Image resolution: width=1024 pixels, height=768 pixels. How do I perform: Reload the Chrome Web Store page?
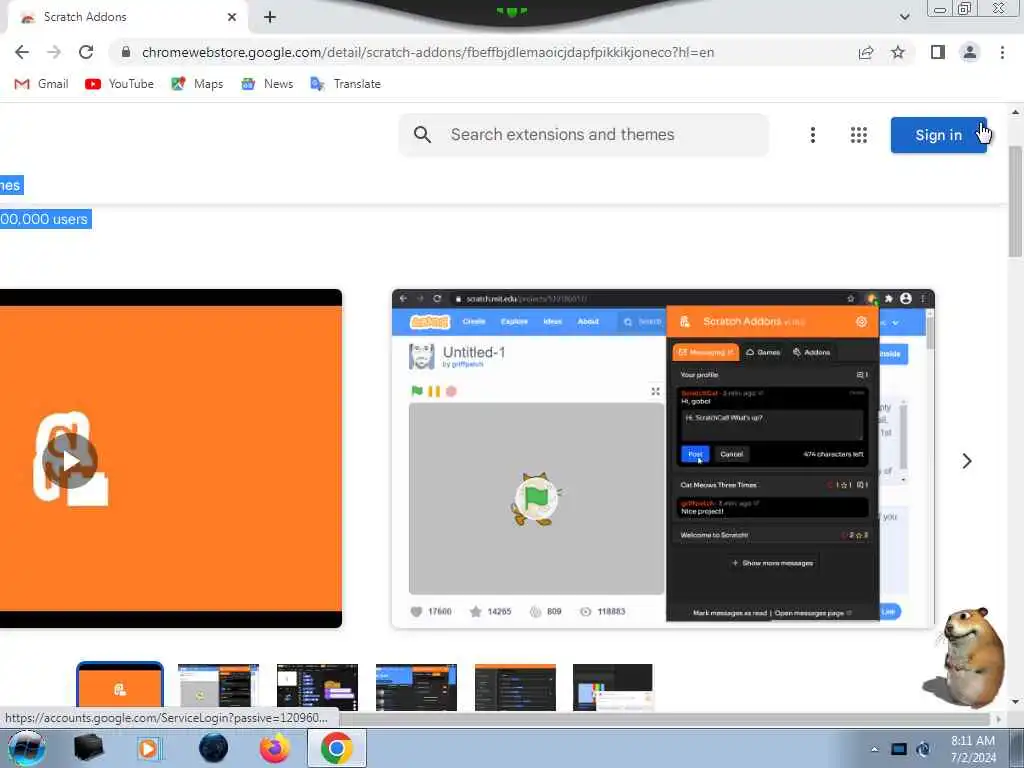(x=86, y=52)
